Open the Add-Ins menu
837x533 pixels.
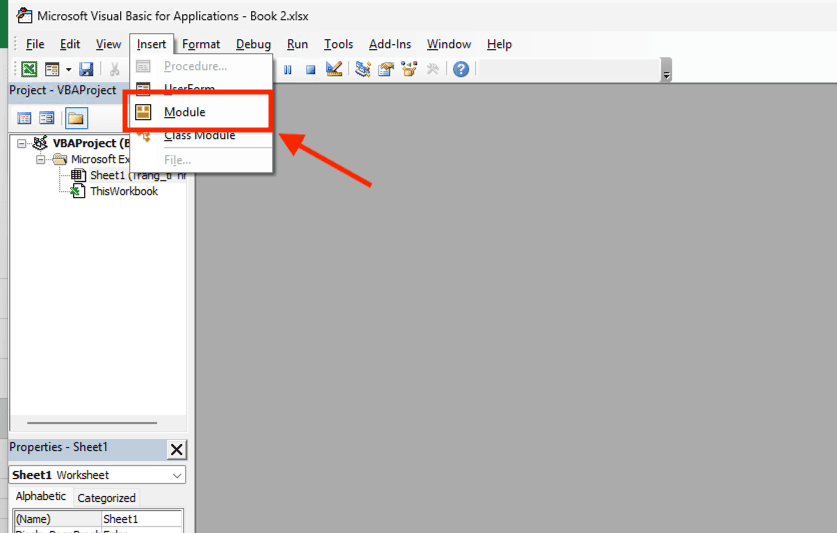390,44
